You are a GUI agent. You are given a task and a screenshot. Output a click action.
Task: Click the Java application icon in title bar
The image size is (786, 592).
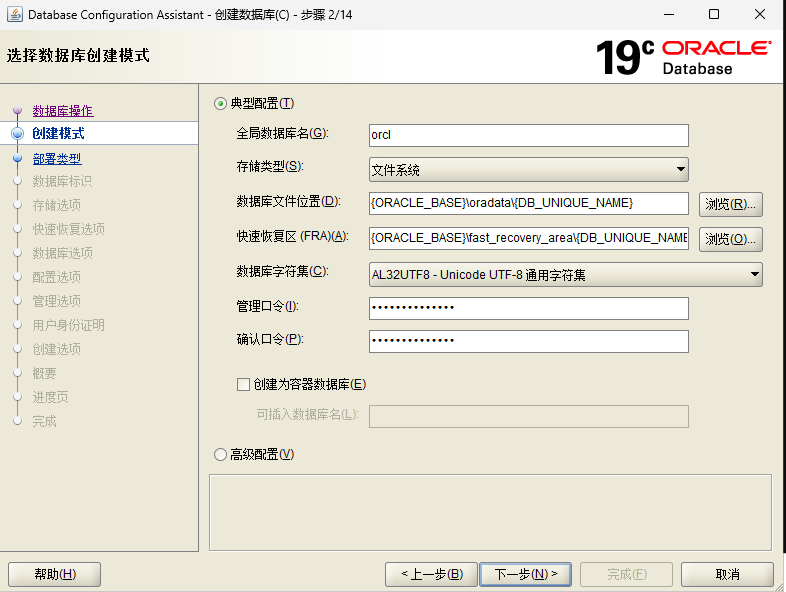(x=15, y=14)
